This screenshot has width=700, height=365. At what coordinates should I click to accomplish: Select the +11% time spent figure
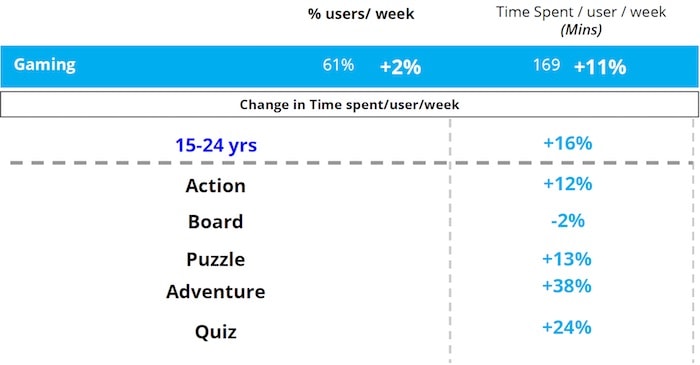coord(600,67)
